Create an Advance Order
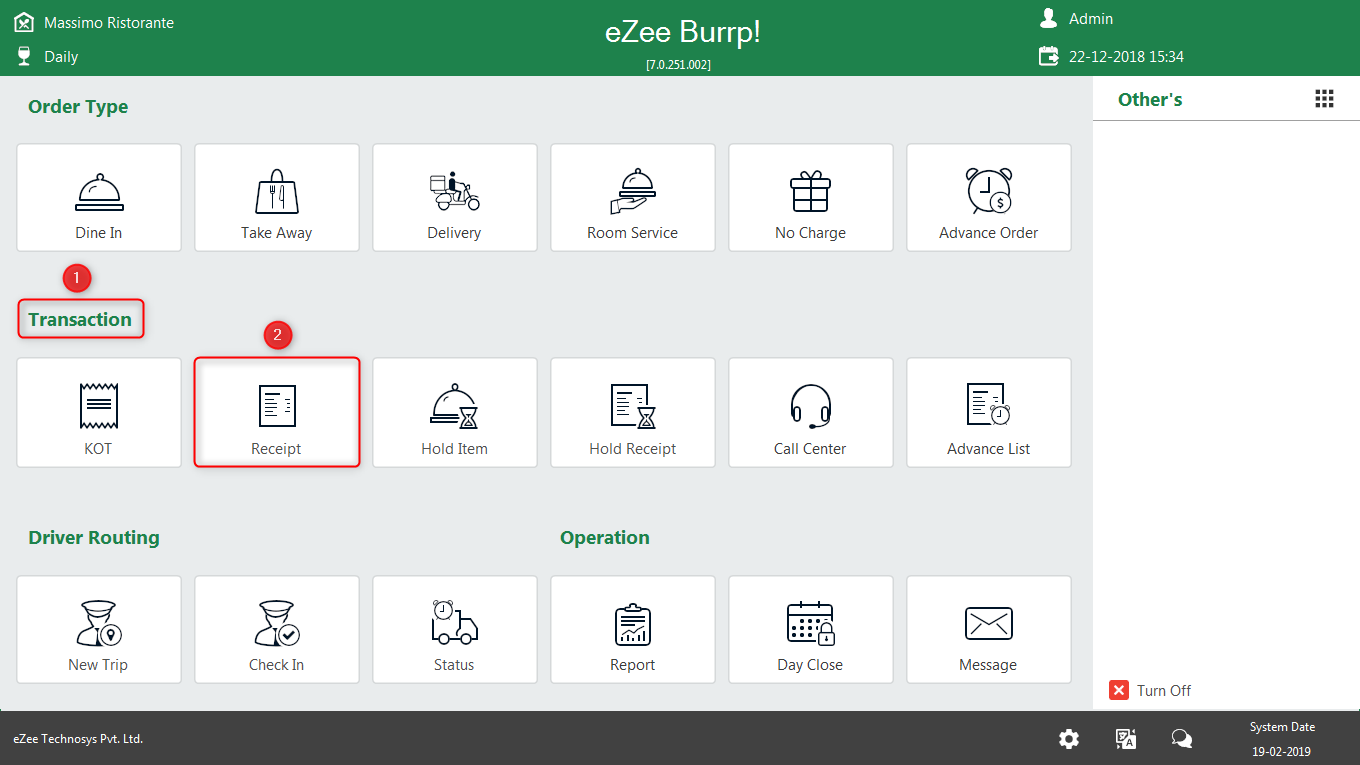 click(x=989, y=198)
